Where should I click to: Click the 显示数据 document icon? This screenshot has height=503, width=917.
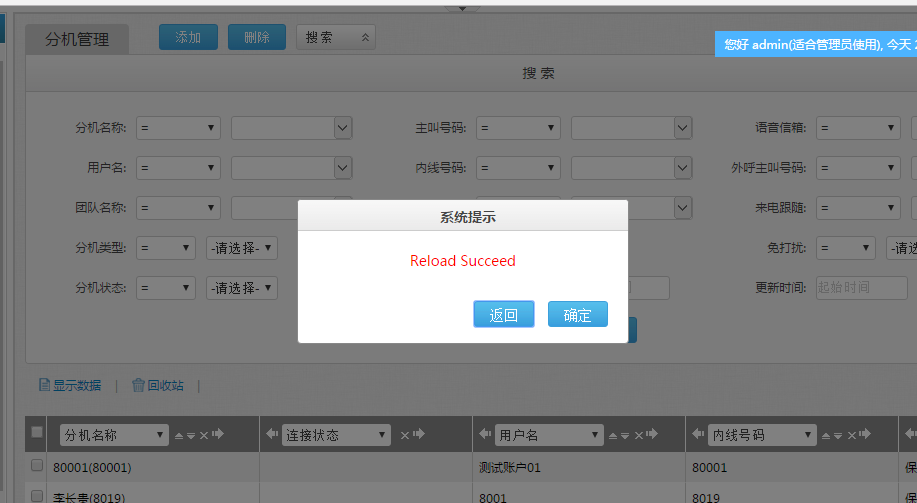point(44,385)
